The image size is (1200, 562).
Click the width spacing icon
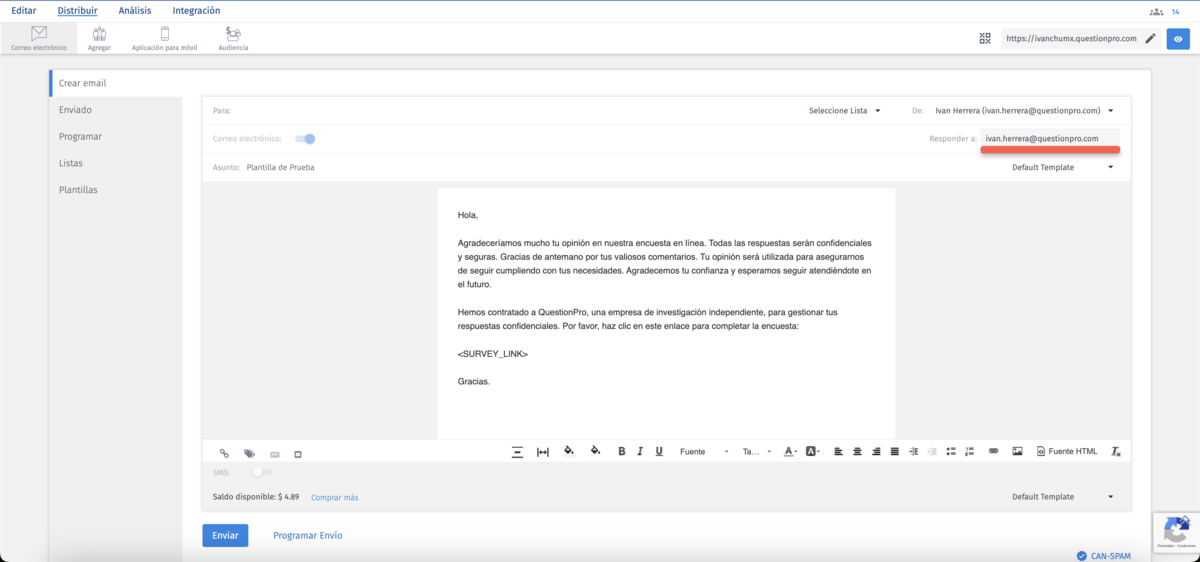click(x=543, y=452)
